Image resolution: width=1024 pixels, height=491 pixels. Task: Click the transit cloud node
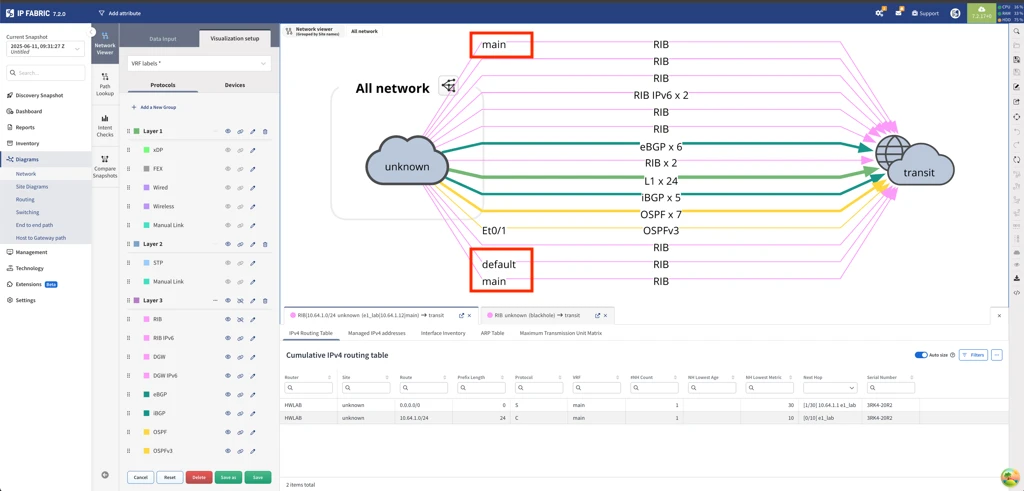coord(915,163)
